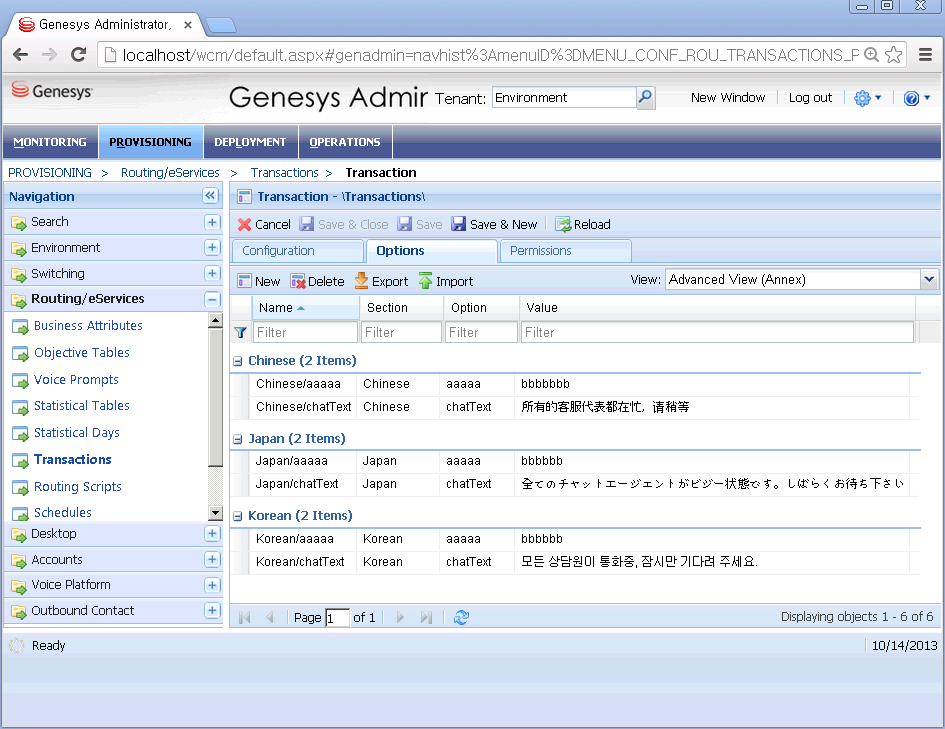Refresh the paging results icon
Viewport: 945px width, 729px height.
pyautogui.click(x=461, y=618)
